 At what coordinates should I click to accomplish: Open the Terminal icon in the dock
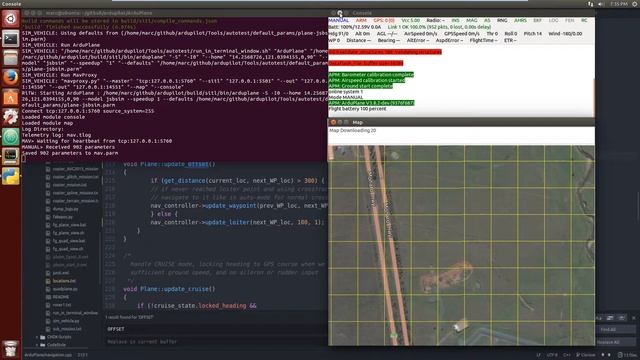pos(11,38)
